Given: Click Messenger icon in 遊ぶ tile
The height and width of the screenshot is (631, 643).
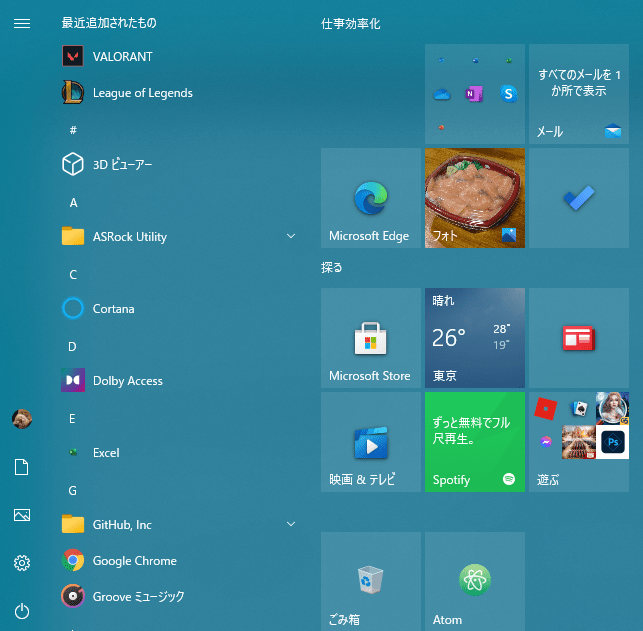Looking at the screenshot, I should tap(546, 442).
